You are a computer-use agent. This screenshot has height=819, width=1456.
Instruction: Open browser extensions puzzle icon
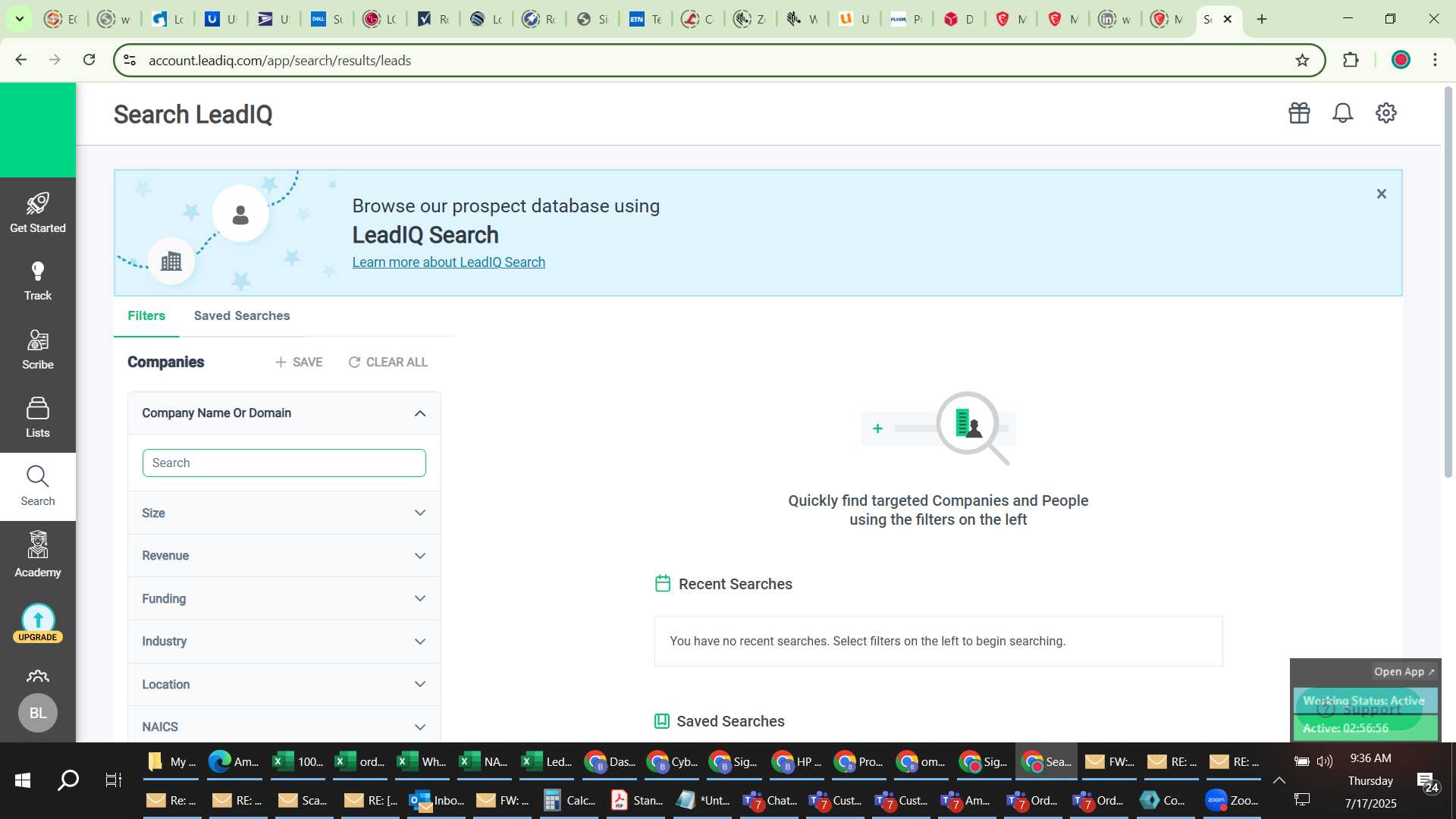coord(1351,60)
